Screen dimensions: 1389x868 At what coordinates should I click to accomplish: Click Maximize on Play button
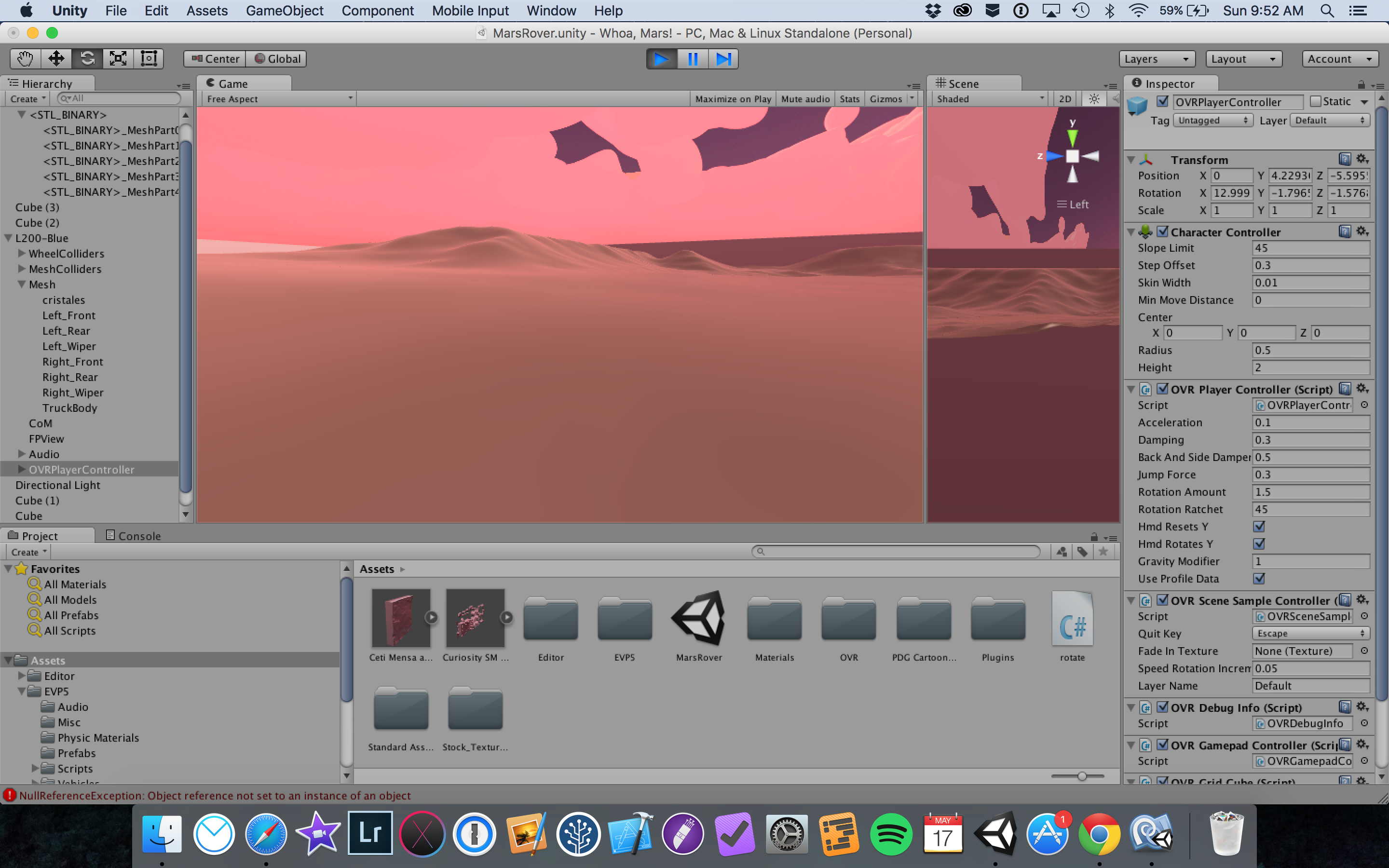point(733,99)
